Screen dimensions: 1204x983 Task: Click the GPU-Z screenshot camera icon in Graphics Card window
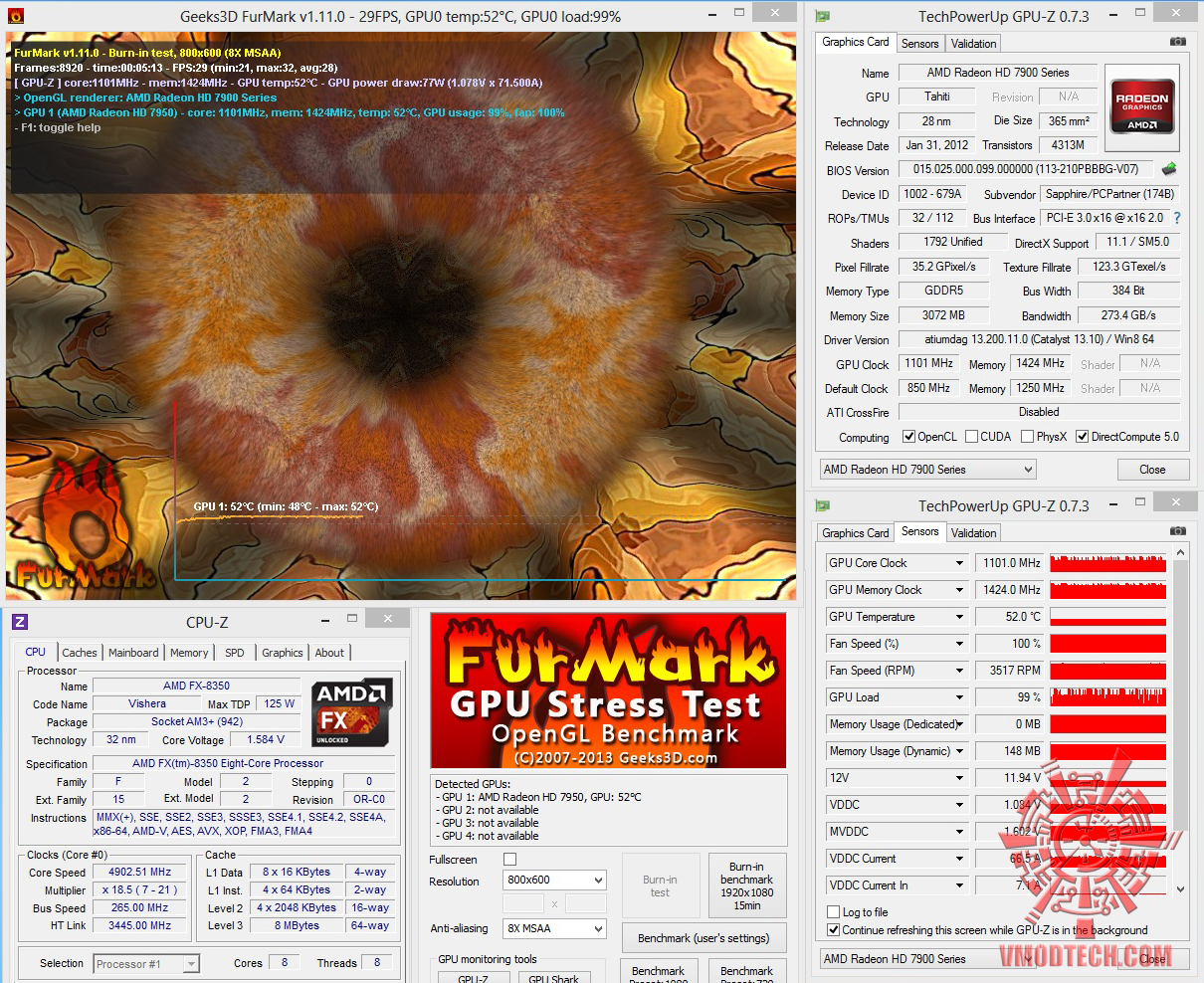click(1177, 42)
